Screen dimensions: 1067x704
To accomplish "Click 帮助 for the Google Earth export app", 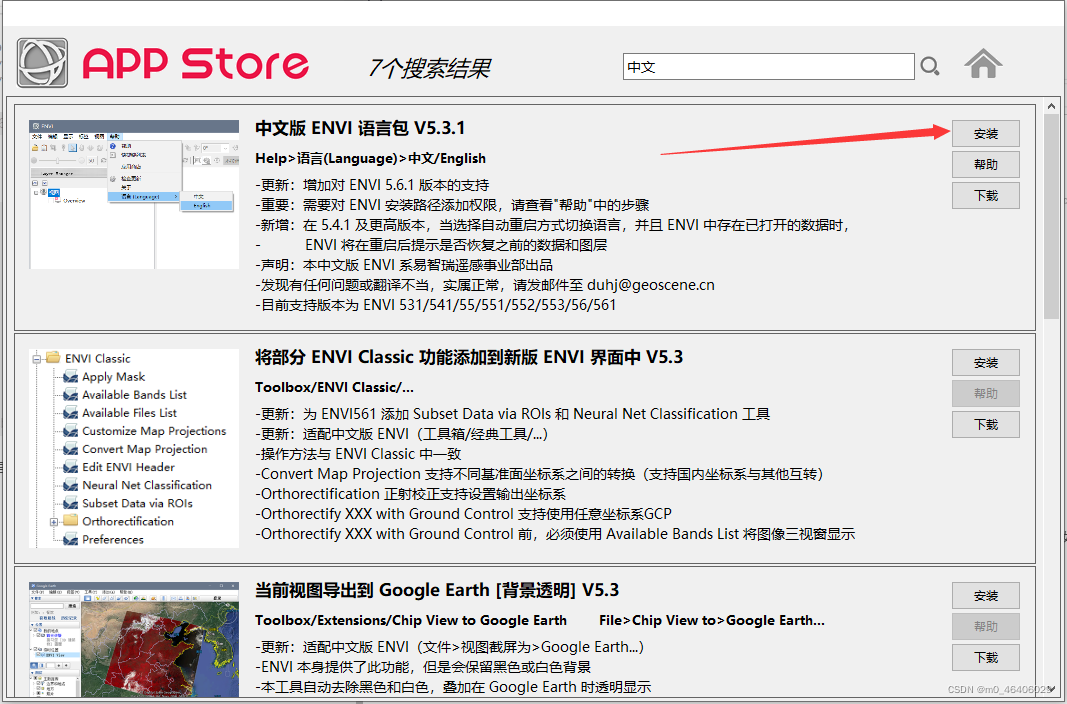I will 985,626.
